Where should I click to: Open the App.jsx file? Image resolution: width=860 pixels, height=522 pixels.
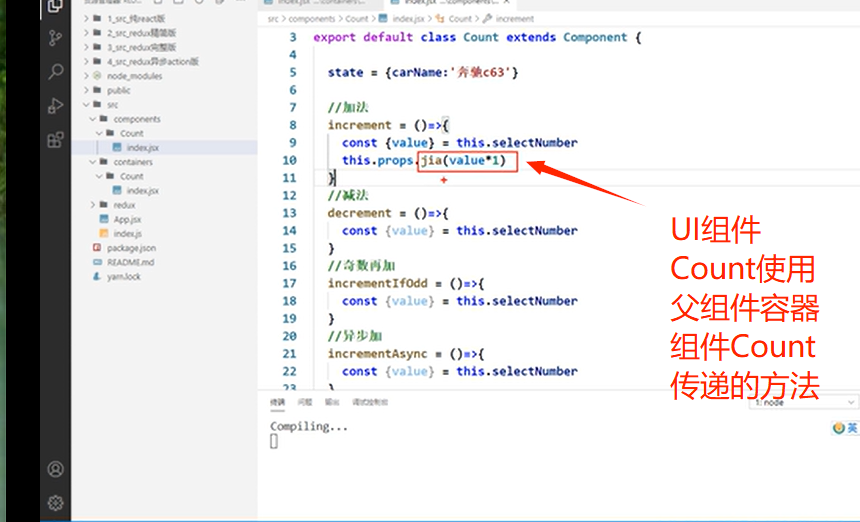[127, 219]
